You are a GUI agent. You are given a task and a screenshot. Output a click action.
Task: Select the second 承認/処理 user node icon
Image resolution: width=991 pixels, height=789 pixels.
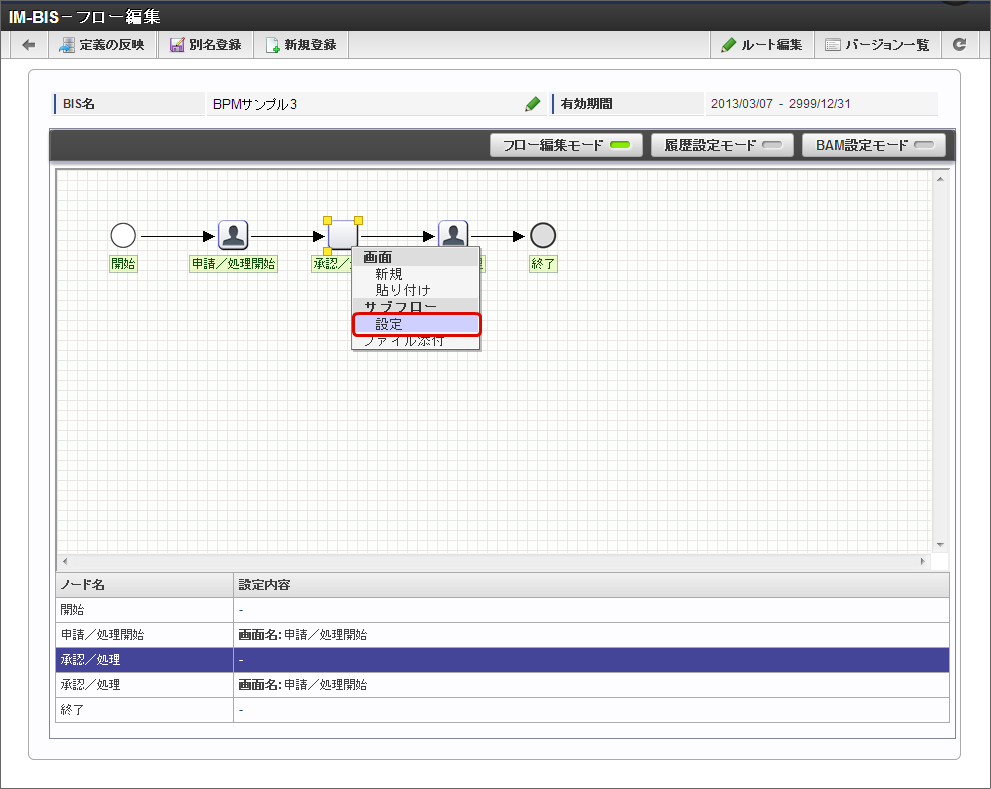click(453, 234)
